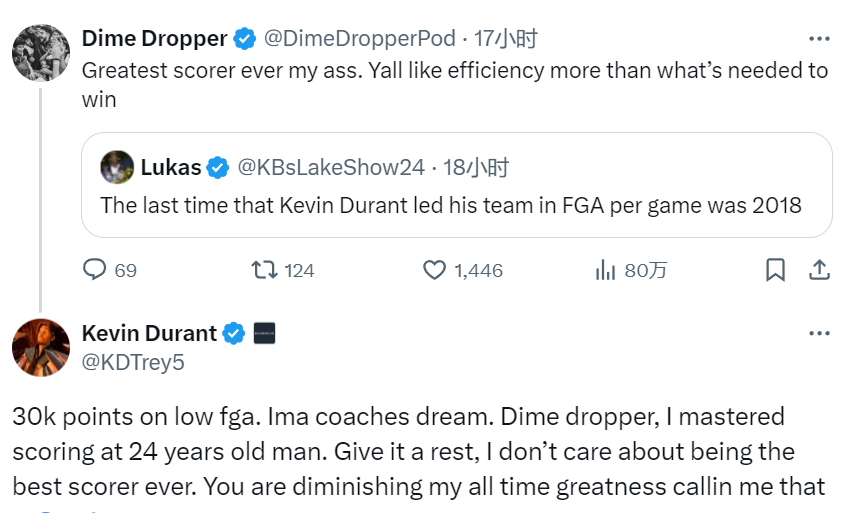Bookmark the Dime Dropper tweet

click(775, 270)
